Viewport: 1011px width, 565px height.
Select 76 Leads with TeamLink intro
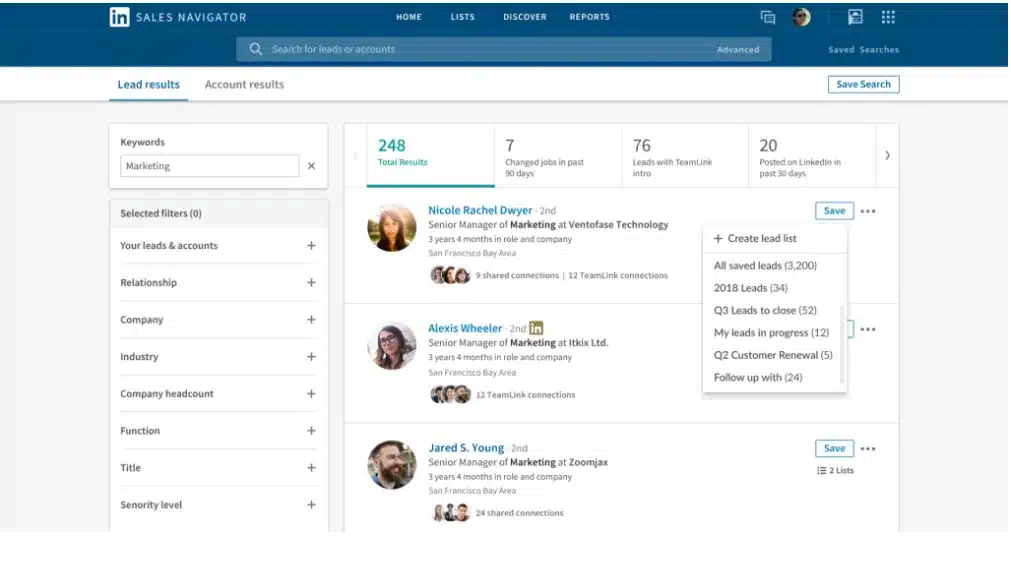[x=685, y=155]
